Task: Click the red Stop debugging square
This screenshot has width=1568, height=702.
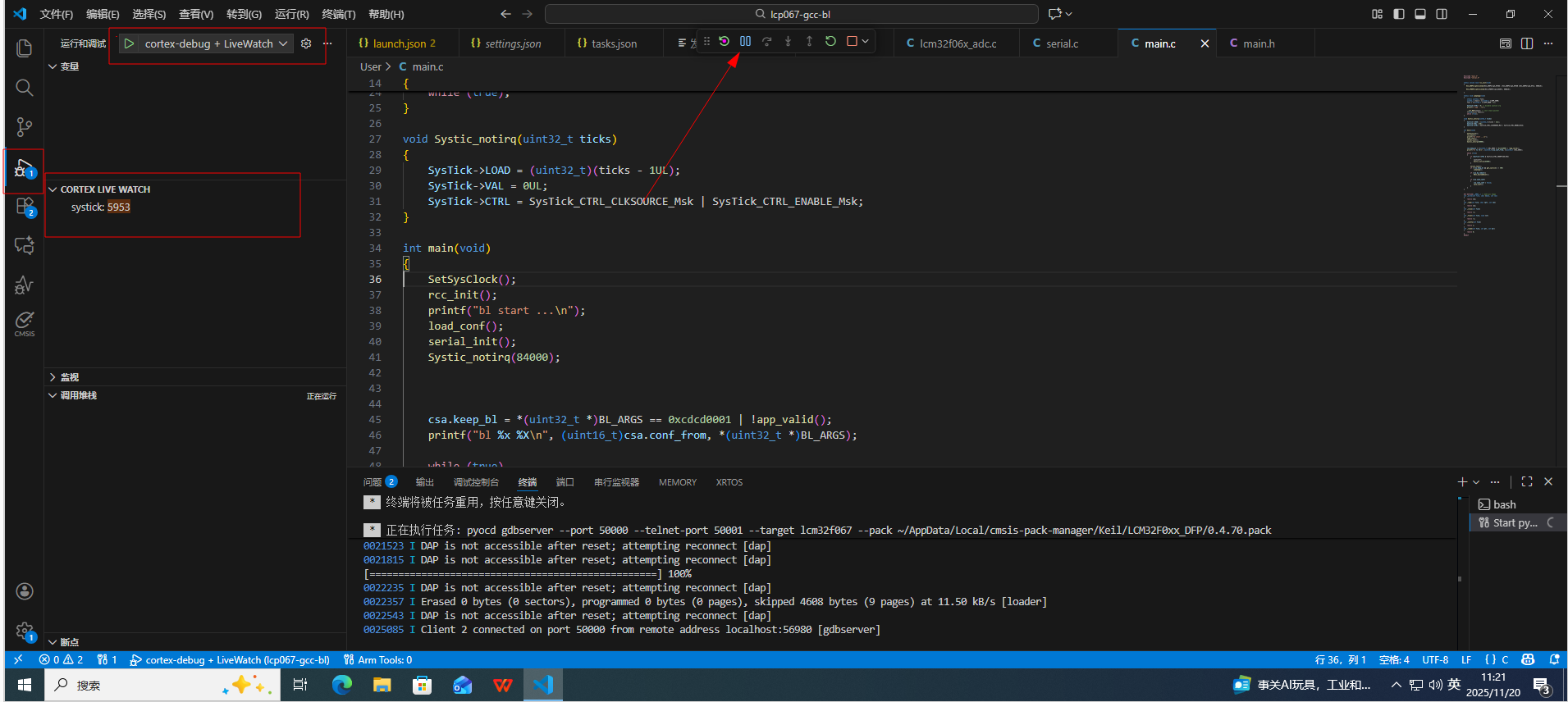Action: 852,41
